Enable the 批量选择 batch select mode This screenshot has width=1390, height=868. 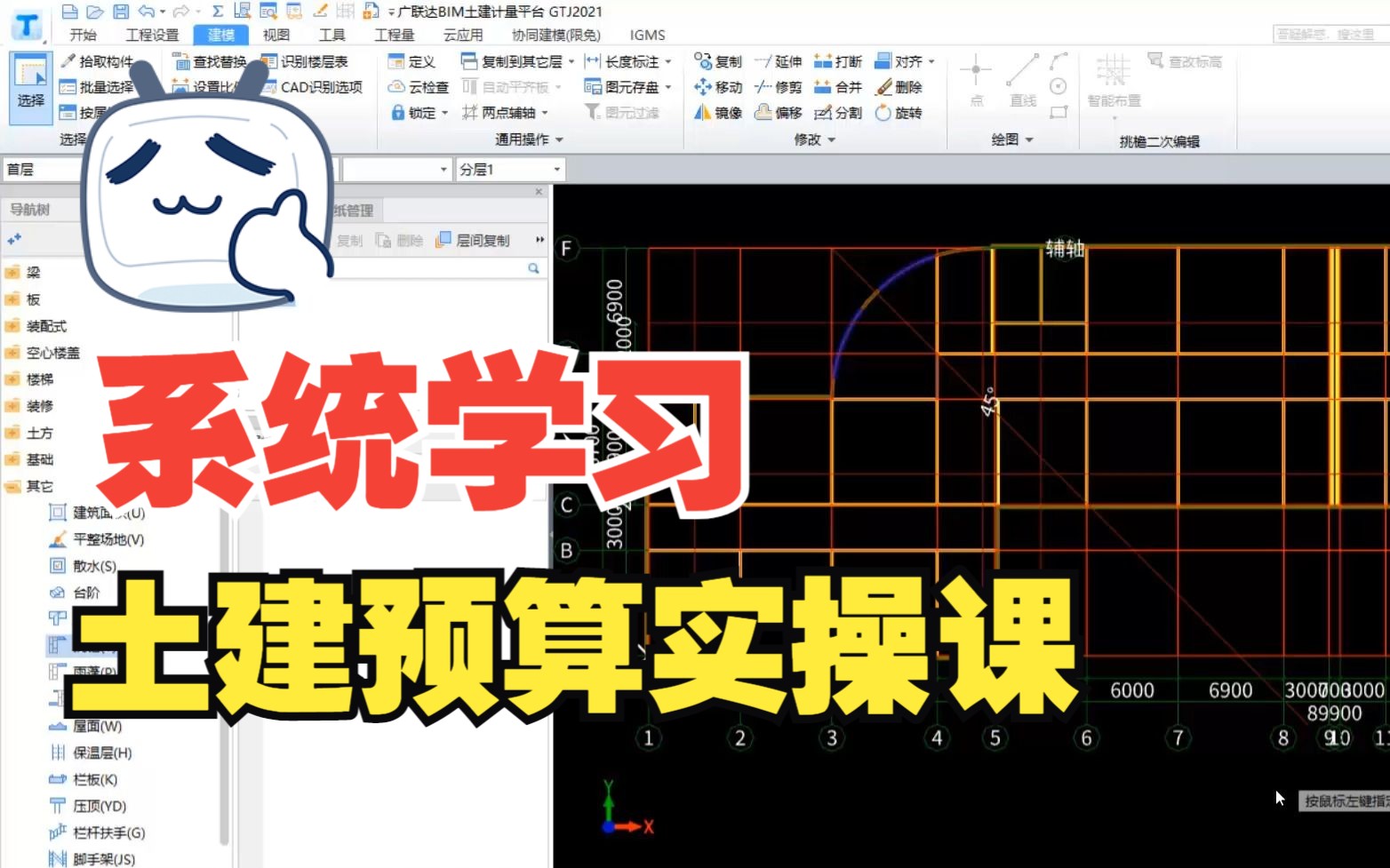click(x=98, y=87)
